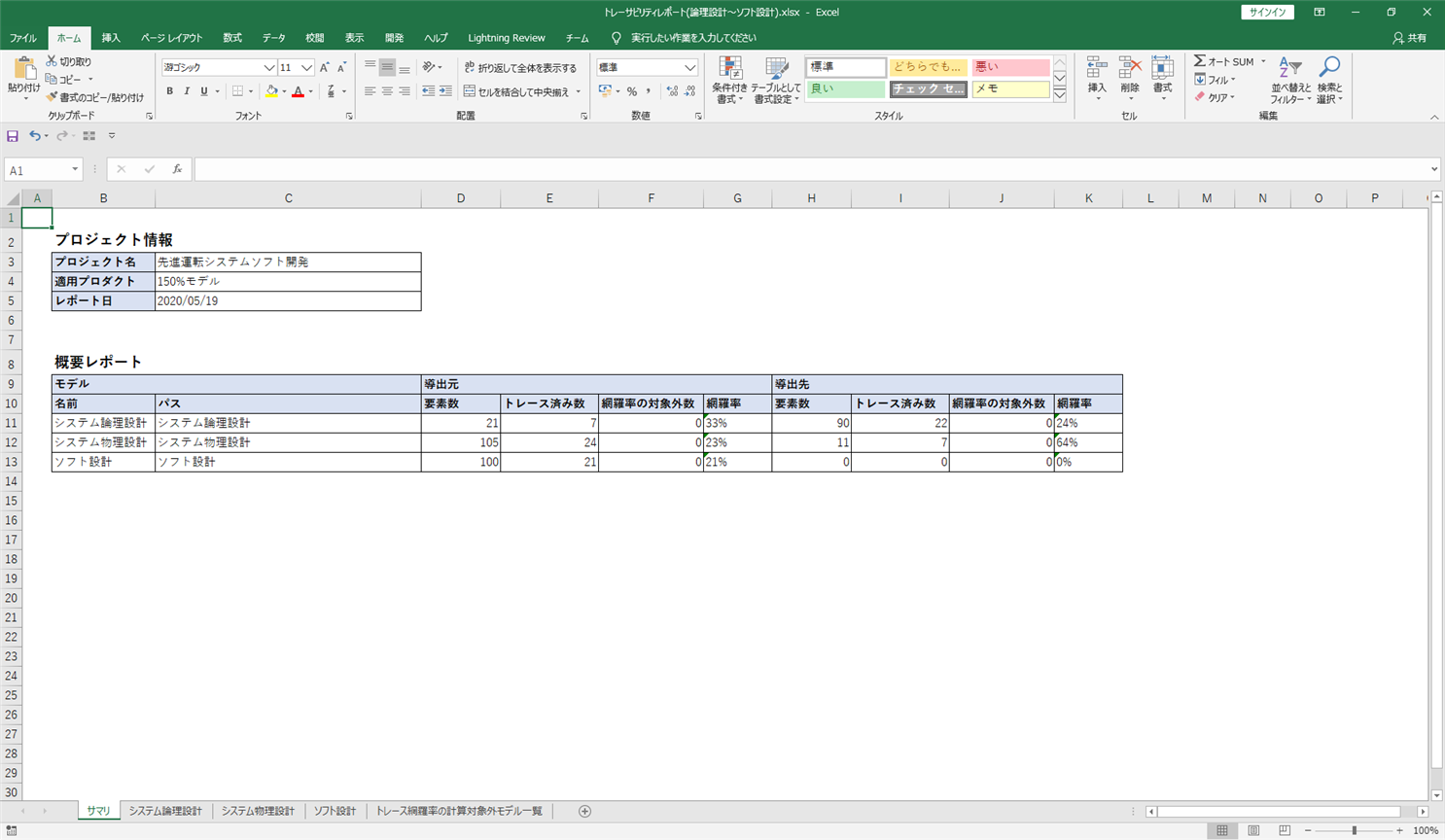Image resolution: width=1445 pixels, height=840 pixels.
Task: Expand the cell styles gallery more arrow
Action: [1060, 94]
